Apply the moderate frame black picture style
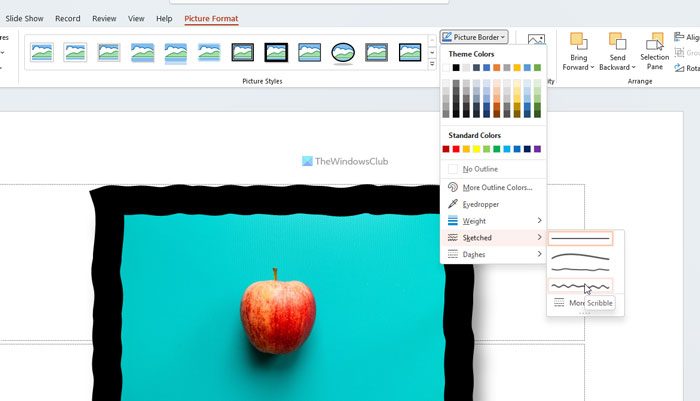This screenshot has height=401, width=700. tap(410, 52)
